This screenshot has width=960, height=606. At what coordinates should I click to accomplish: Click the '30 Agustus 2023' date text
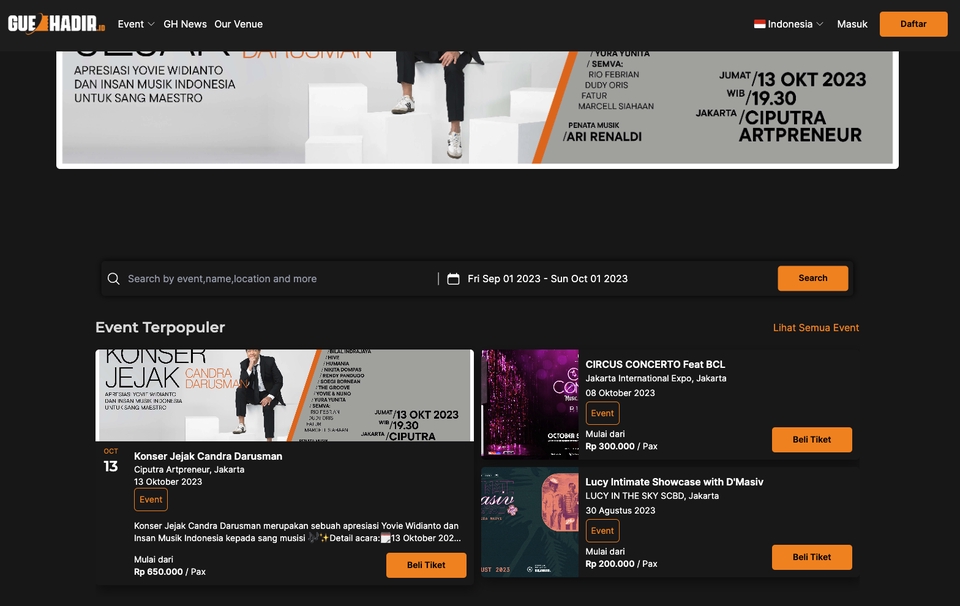pos(620,511)
